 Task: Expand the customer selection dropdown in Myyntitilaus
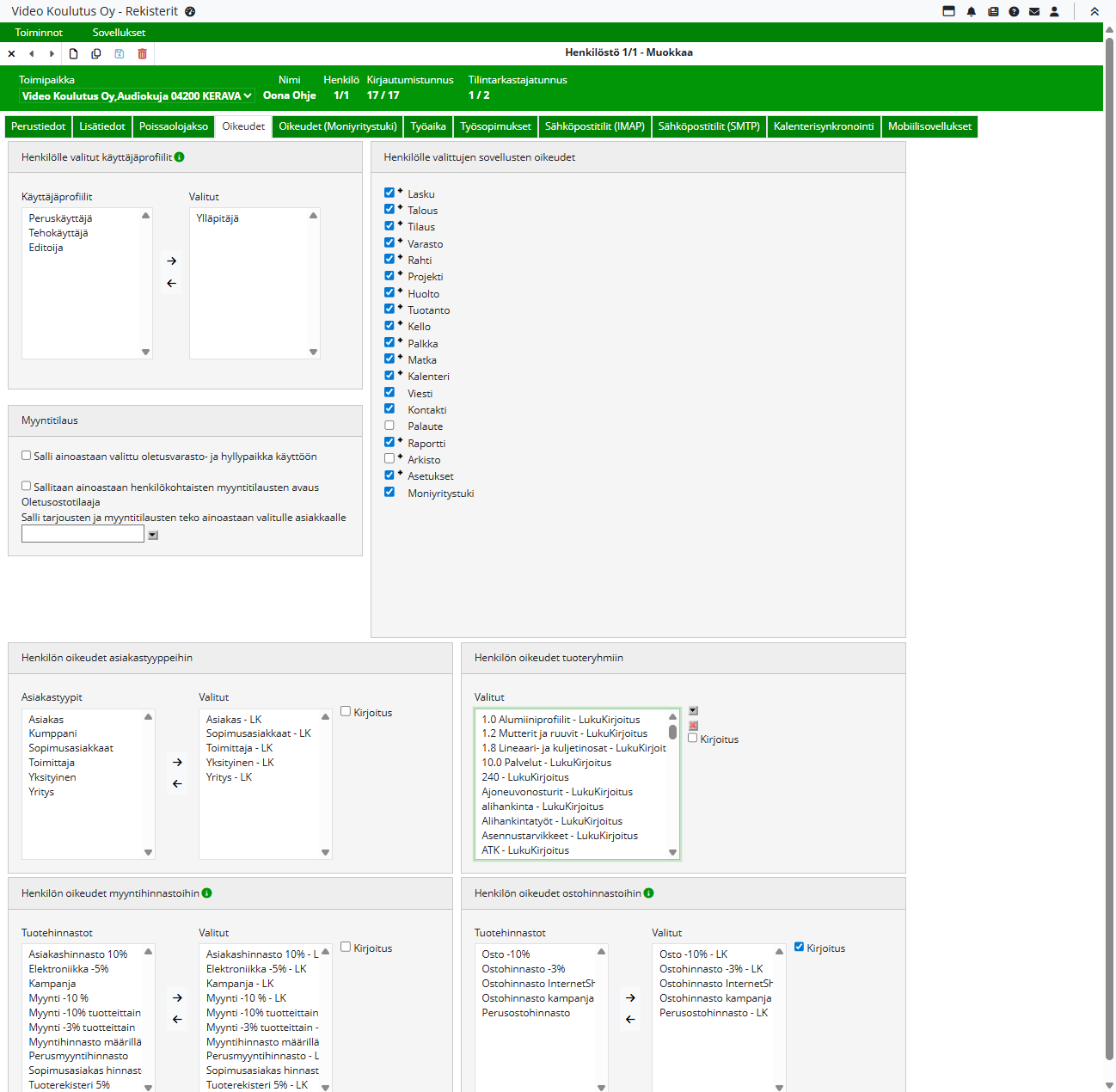153,535
